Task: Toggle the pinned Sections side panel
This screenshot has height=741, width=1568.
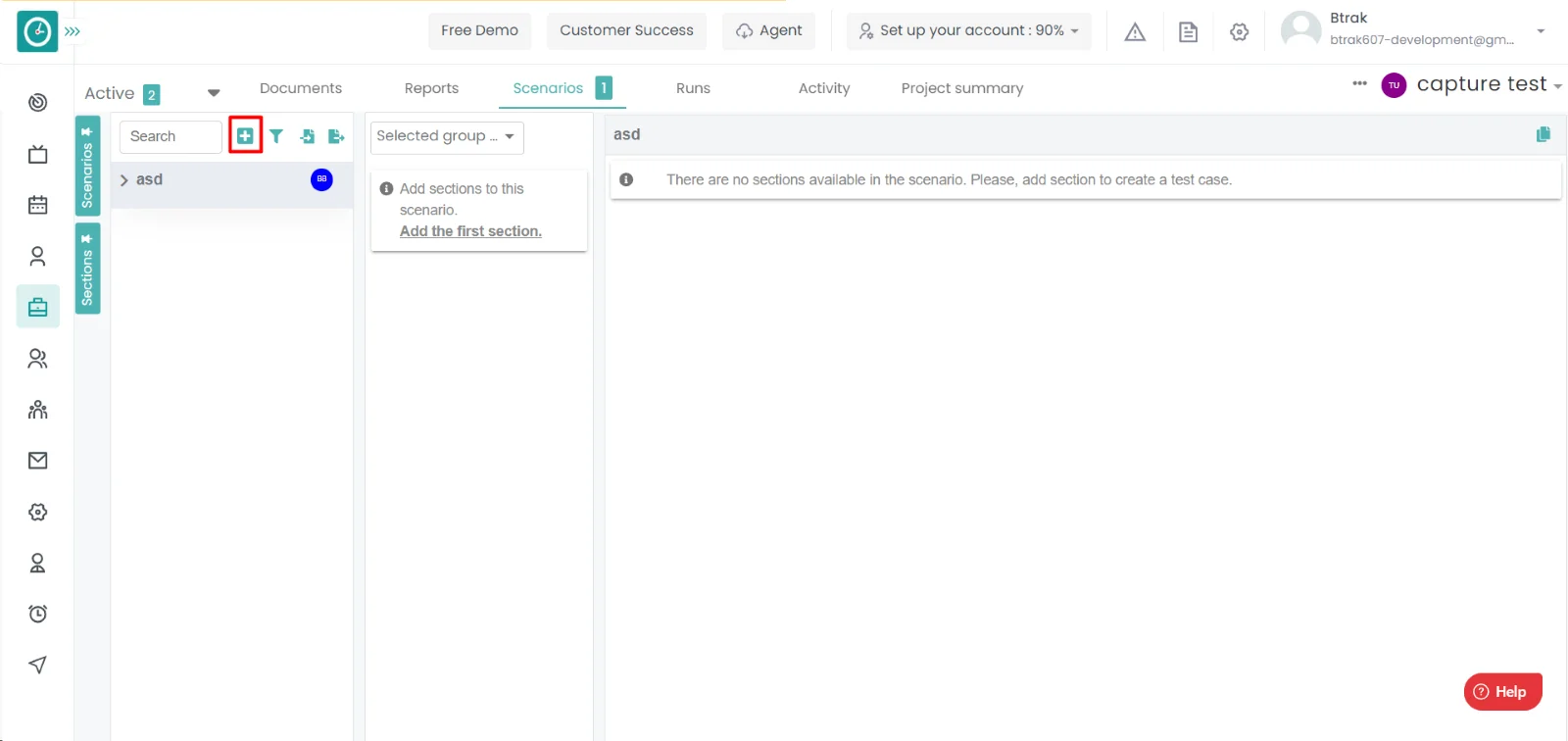Action: pos(87,269)
